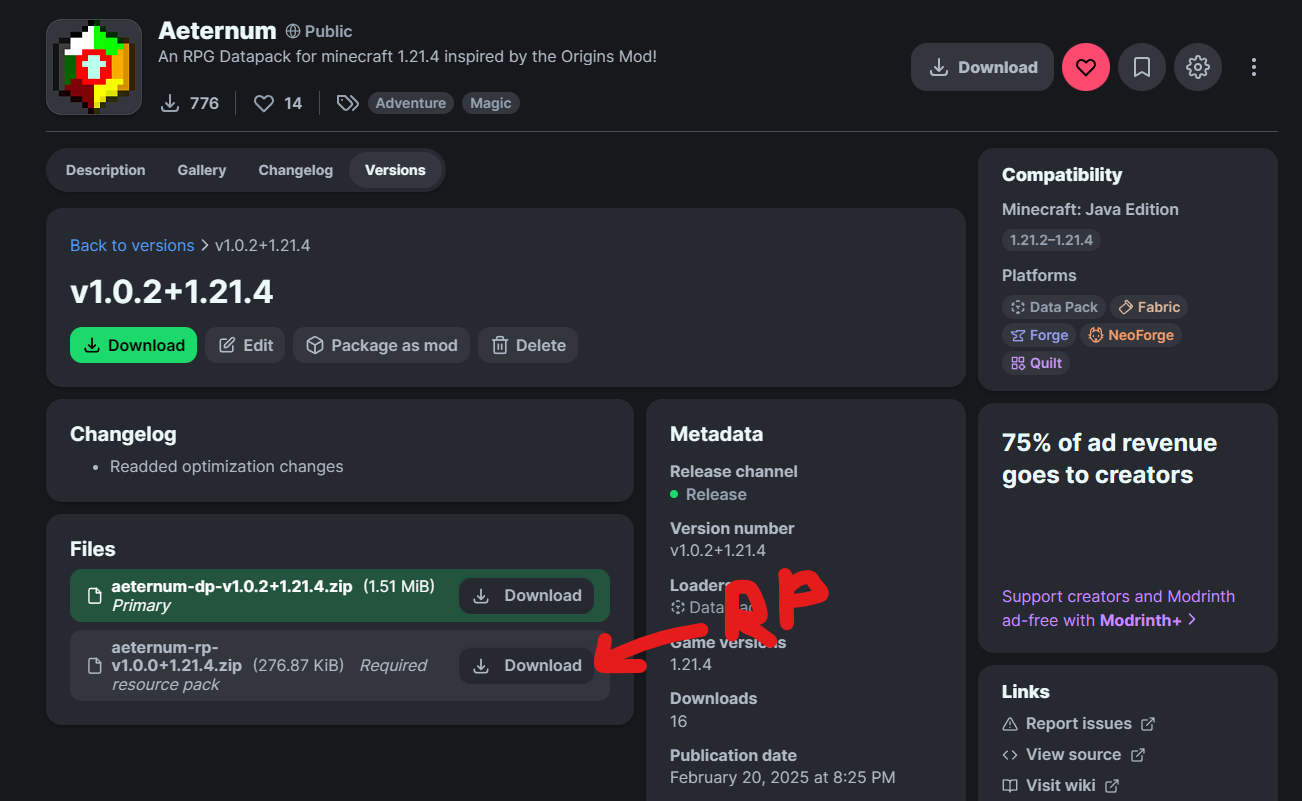Click the green version Download button
The image size is (1302, 801).
point(133,345)
